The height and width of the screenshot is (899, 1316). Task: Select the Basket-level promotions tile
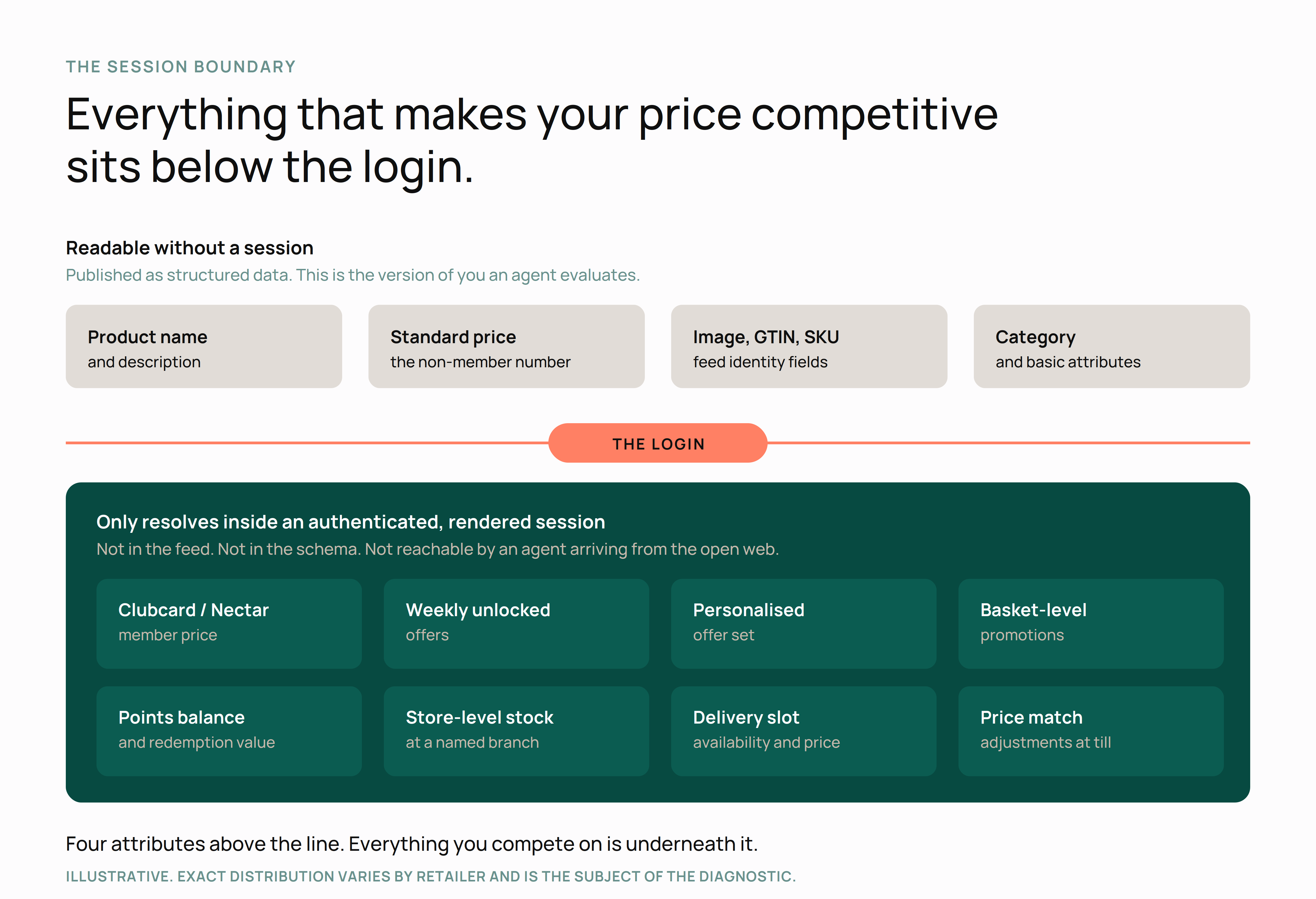pos(1091,624)
